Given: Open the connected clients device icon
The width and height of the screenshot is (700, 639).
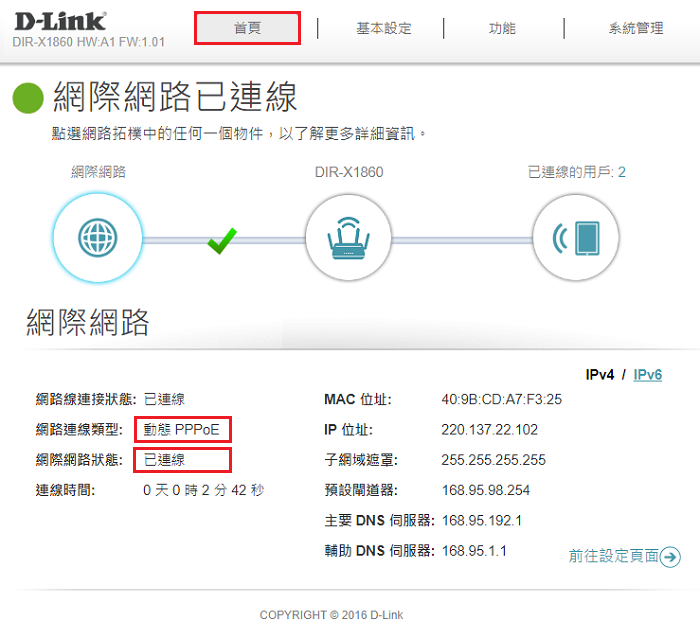Looking at the screenshot, I should pos(577,237).
